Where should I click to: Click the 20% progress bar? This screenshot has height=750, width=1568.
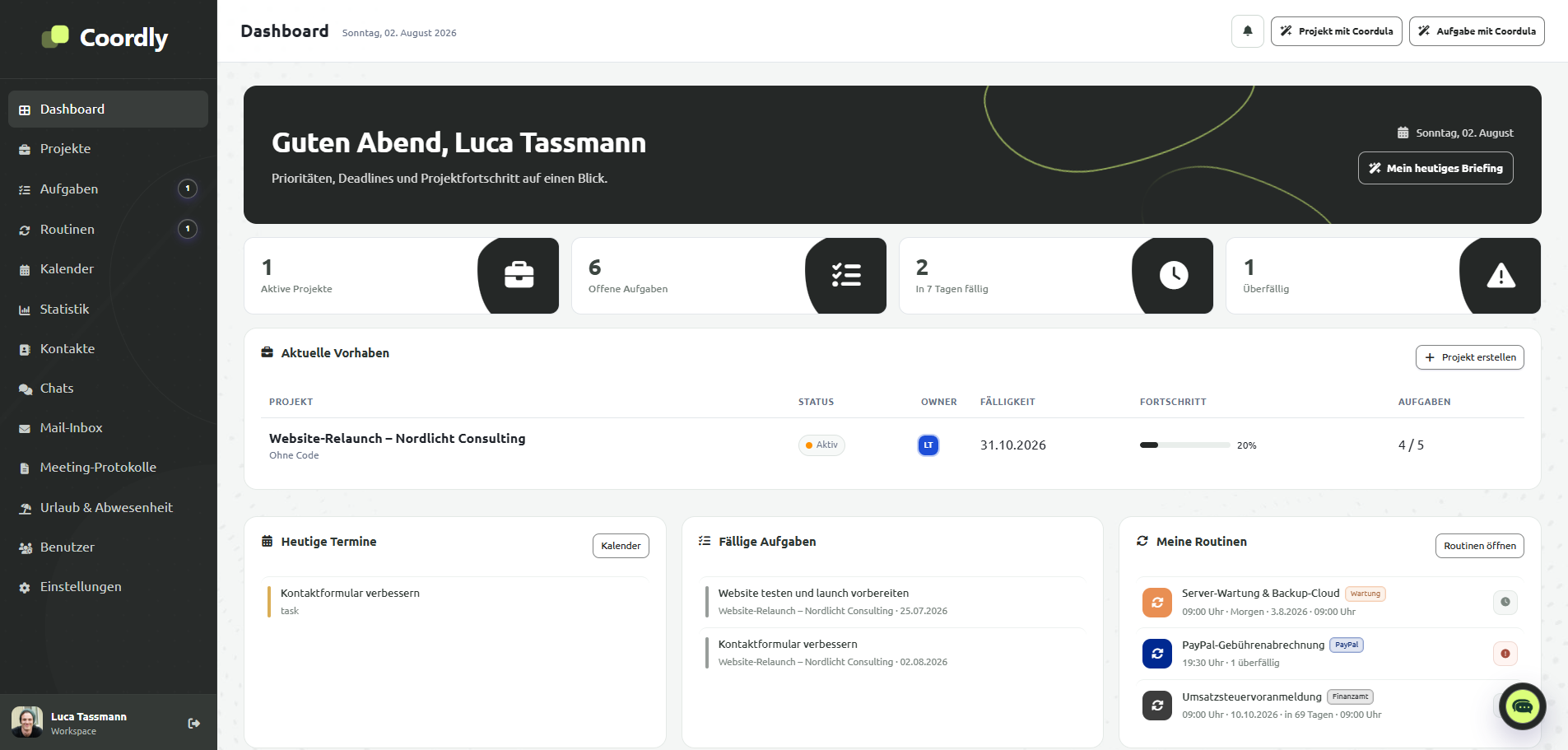click(x=1184, y=445)
